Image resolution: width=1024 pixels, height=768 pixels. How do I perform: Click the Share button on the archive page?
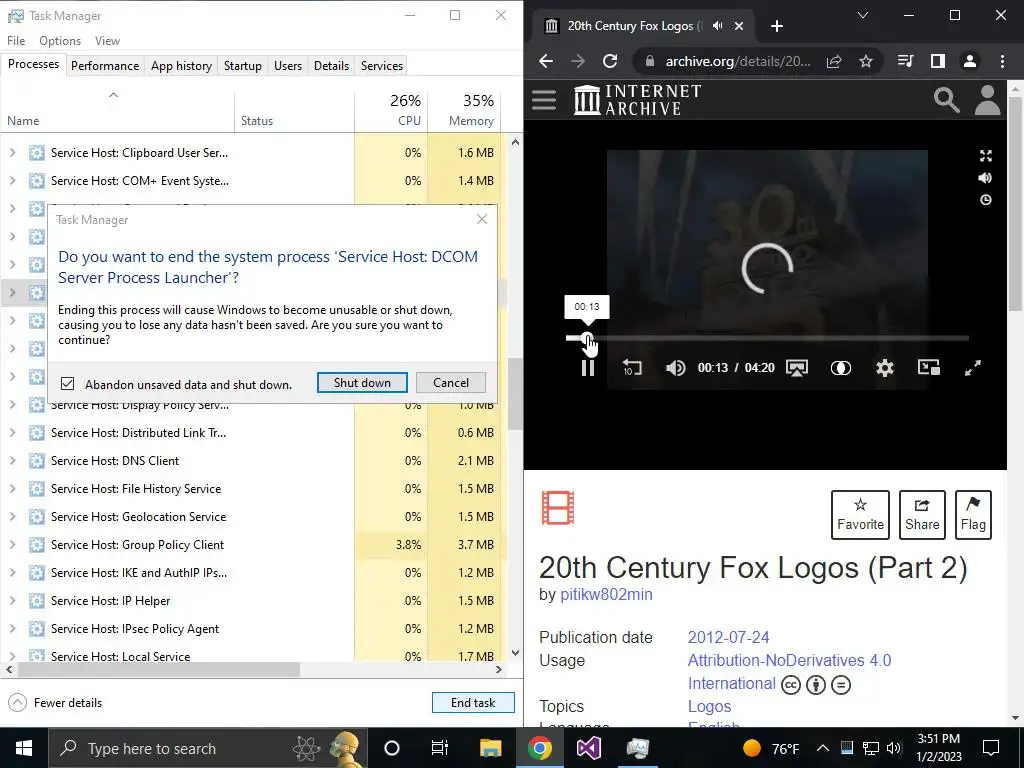click(x=922, y=515)
